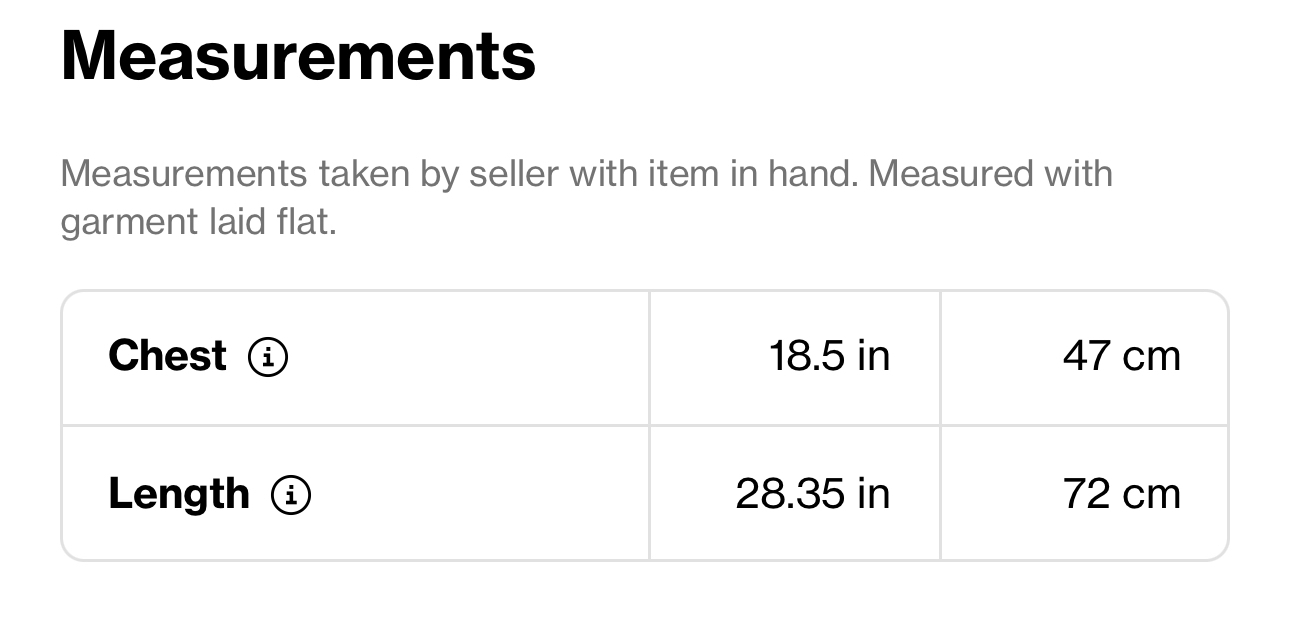Select the 28.35 in length value
Image resolution: width=1290 pixels, height=625 pixels.
point(813,494)
